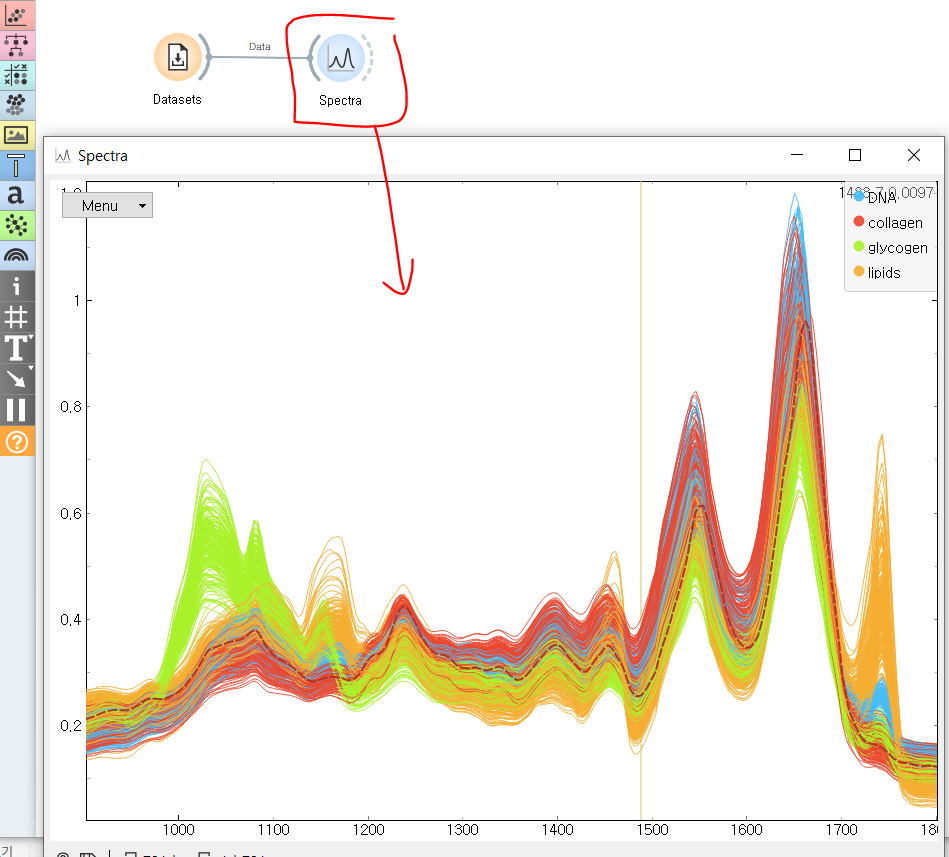949x857 pixels.
Task: Close the Spectra window
Action: point(914,155)
